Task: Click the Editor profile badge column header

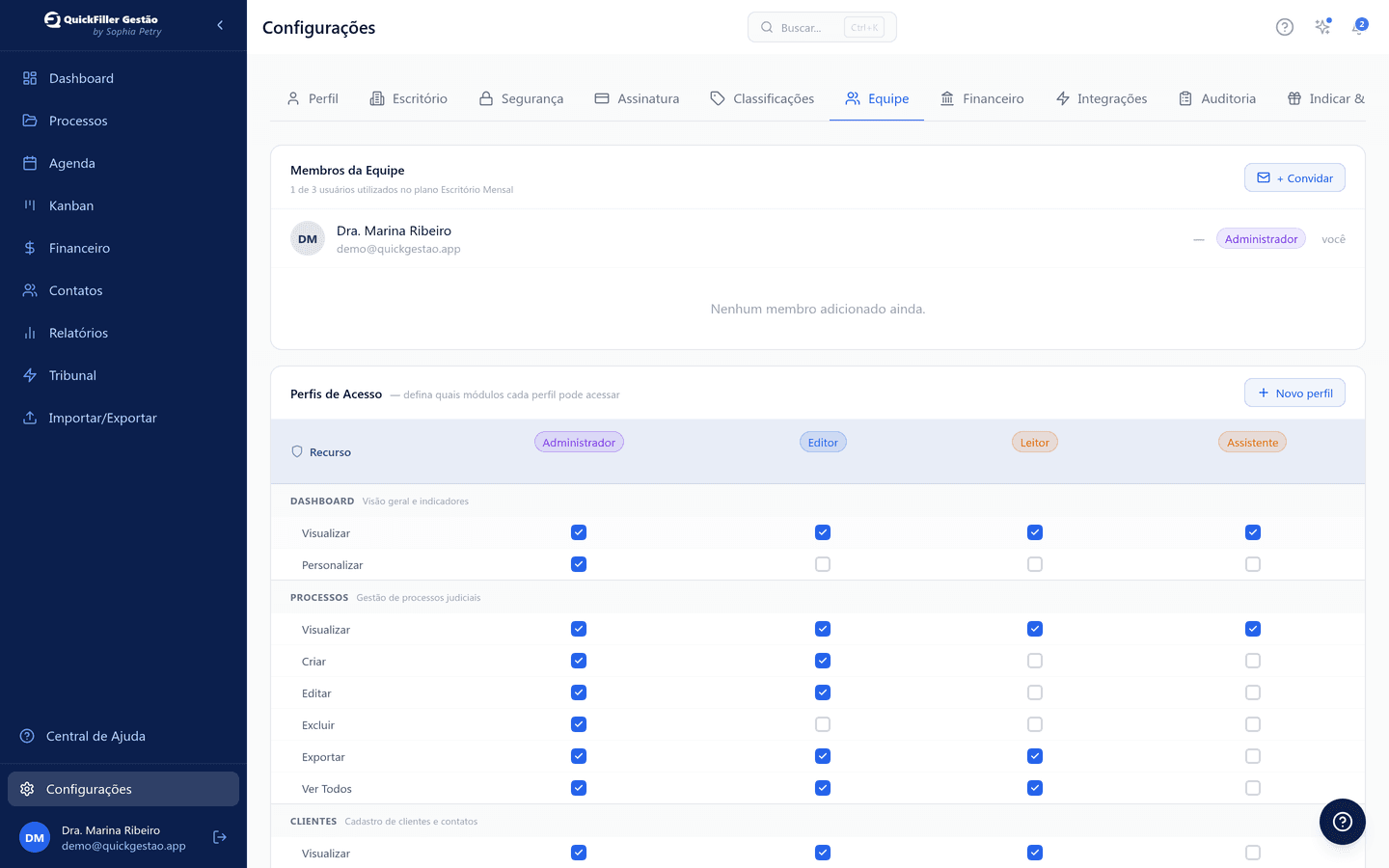Action: 823,443
